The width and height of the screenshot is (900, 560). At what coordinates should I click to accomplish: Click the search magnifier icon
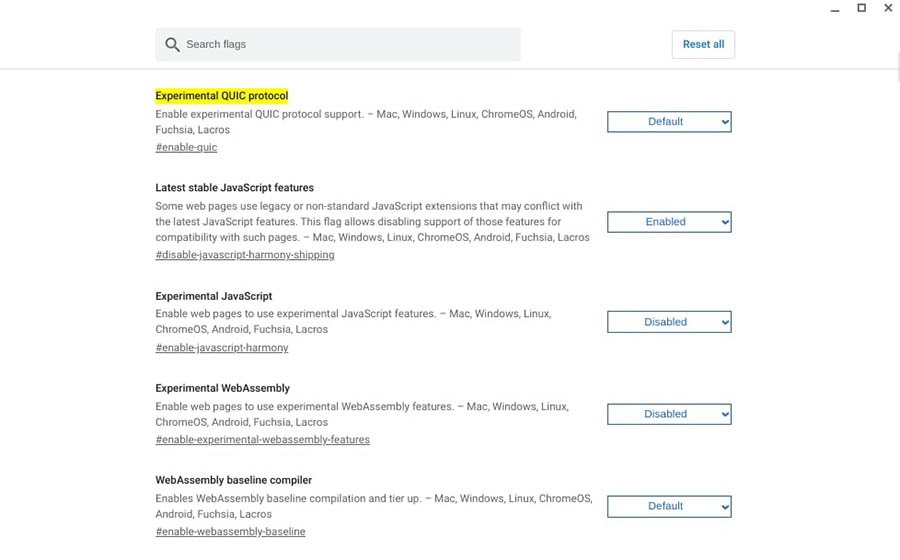(172, 45)
